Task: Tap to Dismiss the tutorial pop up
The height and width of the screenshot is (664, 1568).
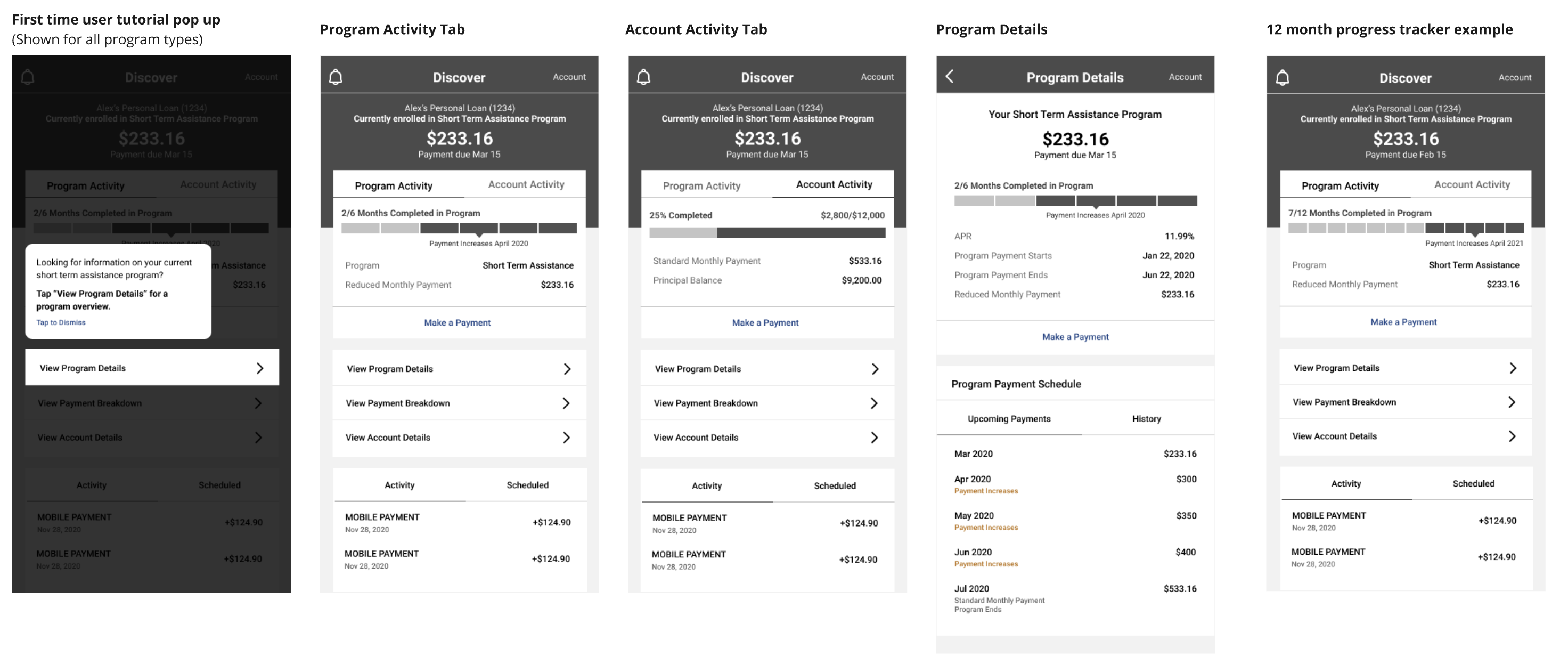Action: point(61,322)
